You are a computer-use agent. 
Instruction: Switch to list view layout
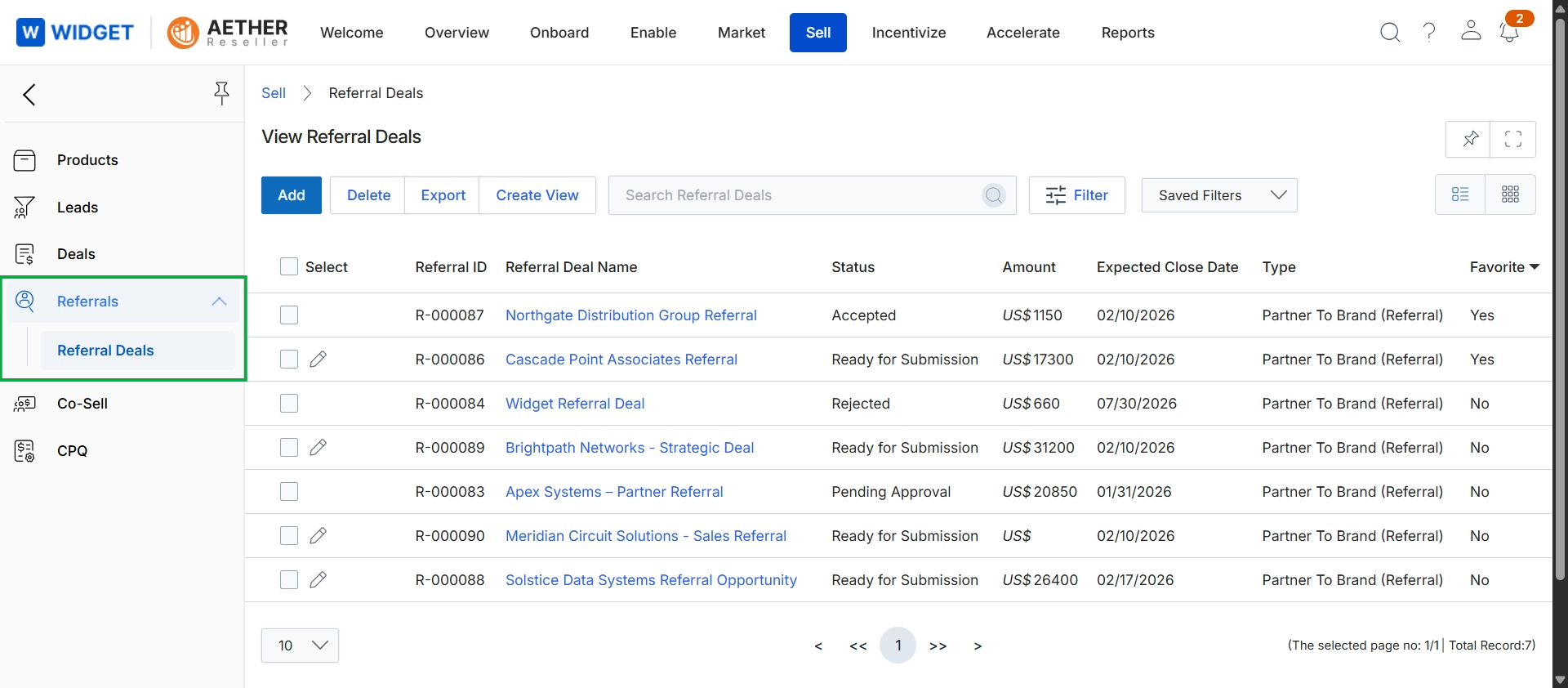1460,194
